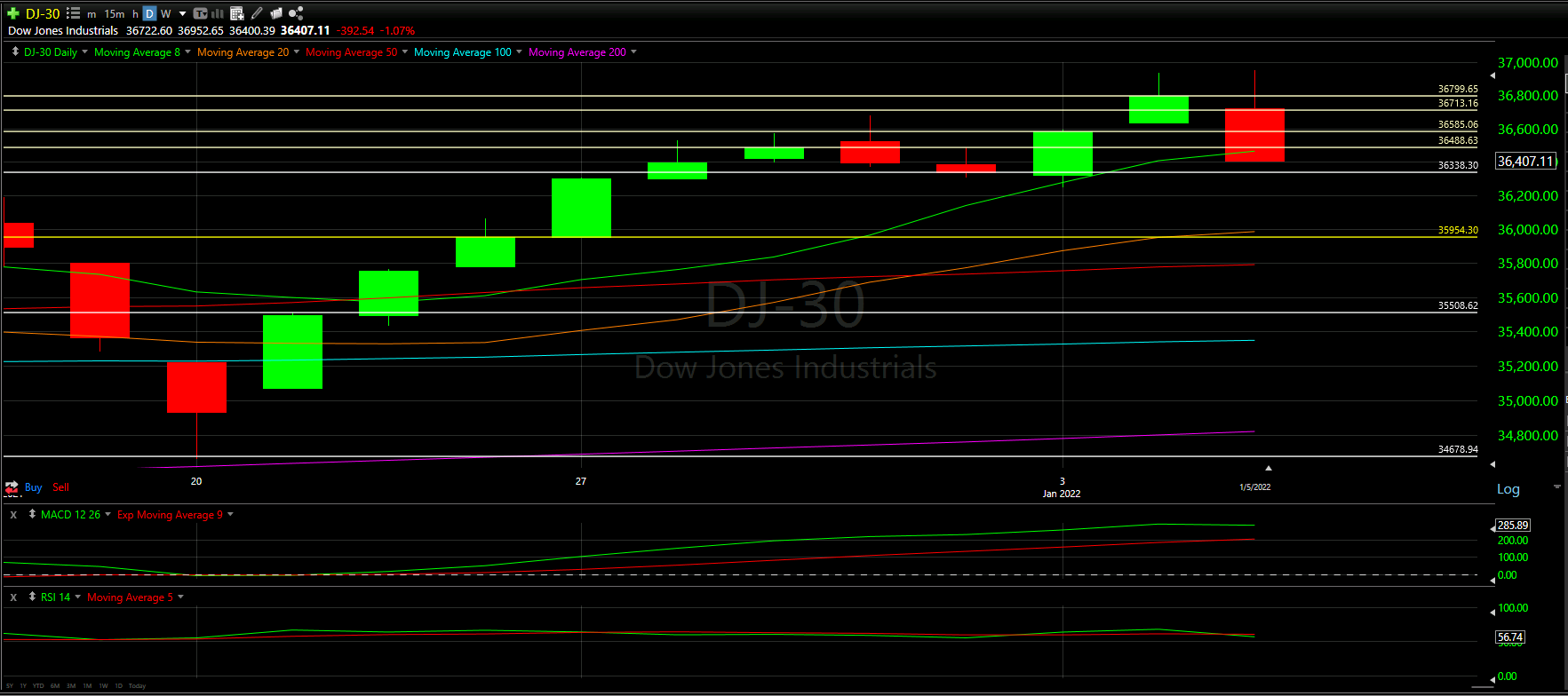Select the 1Y range at the bottom
Screen dimensions: 1568x696
23,686
